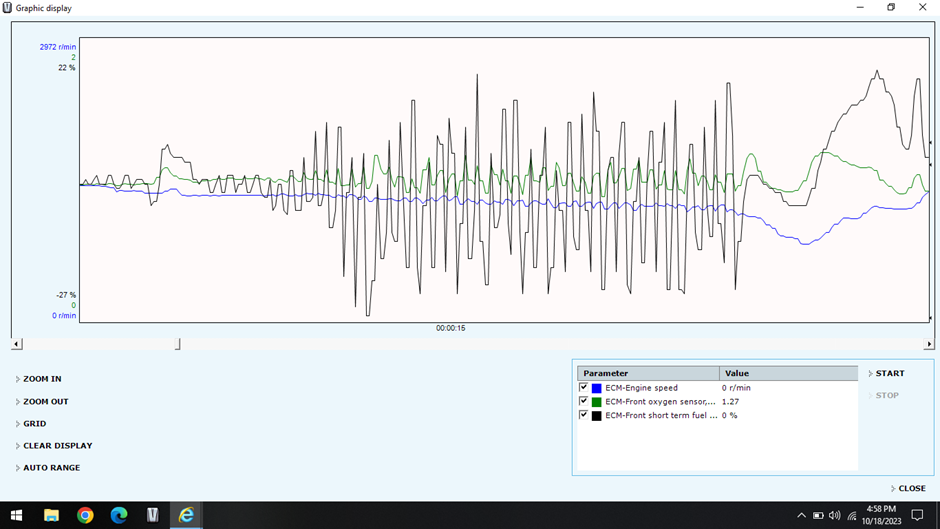Viewport: 940px width, 529px height.
Task: Click the diagnostic app icon in taskbar
Action: 153,515
